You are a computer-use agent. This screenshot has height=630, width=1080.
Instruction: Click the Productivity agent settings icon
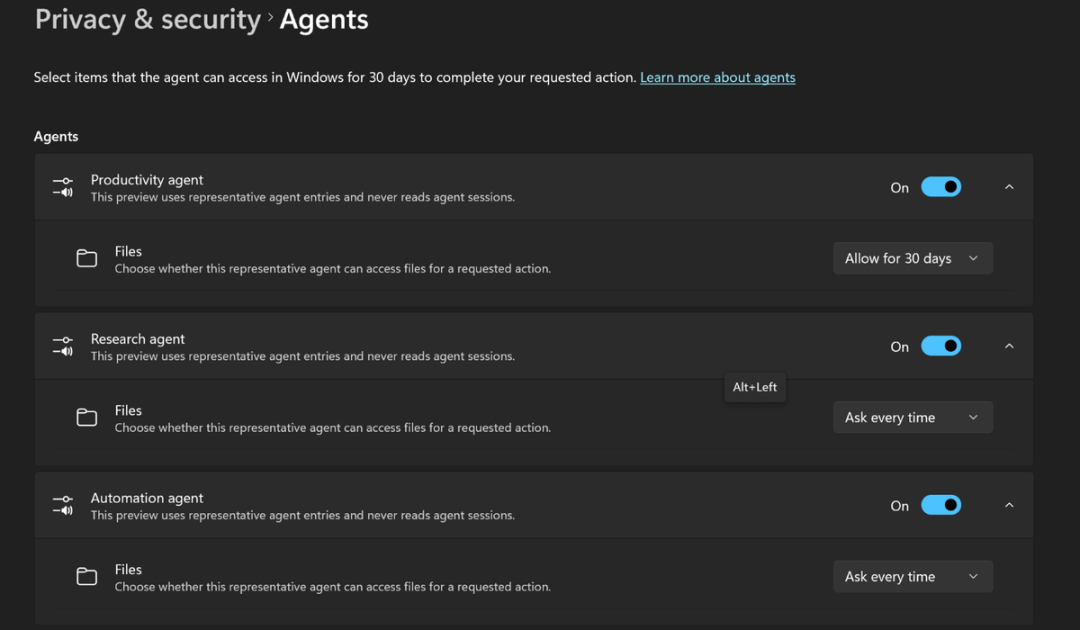(63, 187)
